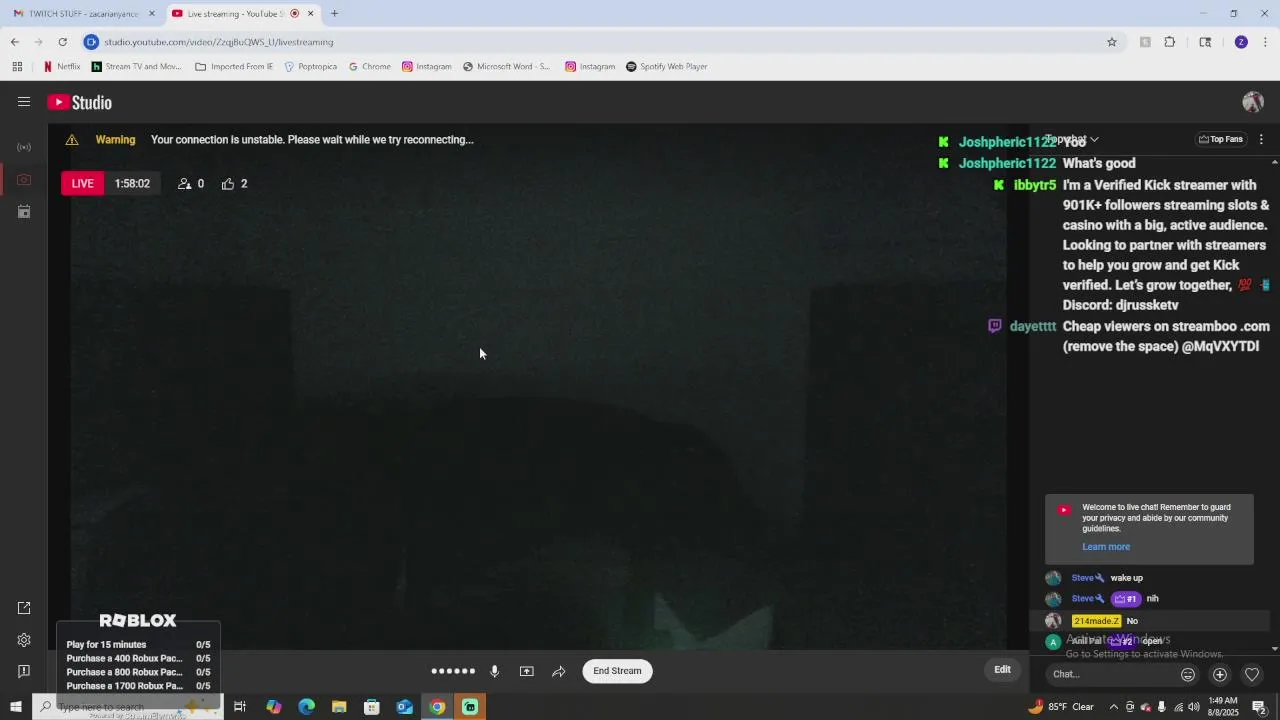This screenshot has height=720, width=1280.
Task: Reload the page in Chrome
Action: point(62,42)
